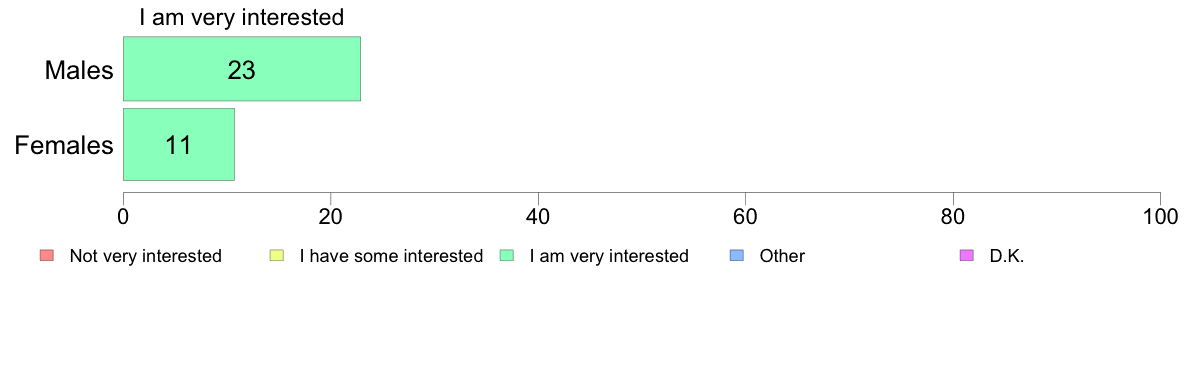Click the 0 axis tick label
1188x368 pixels.
[x=123, y=217]
